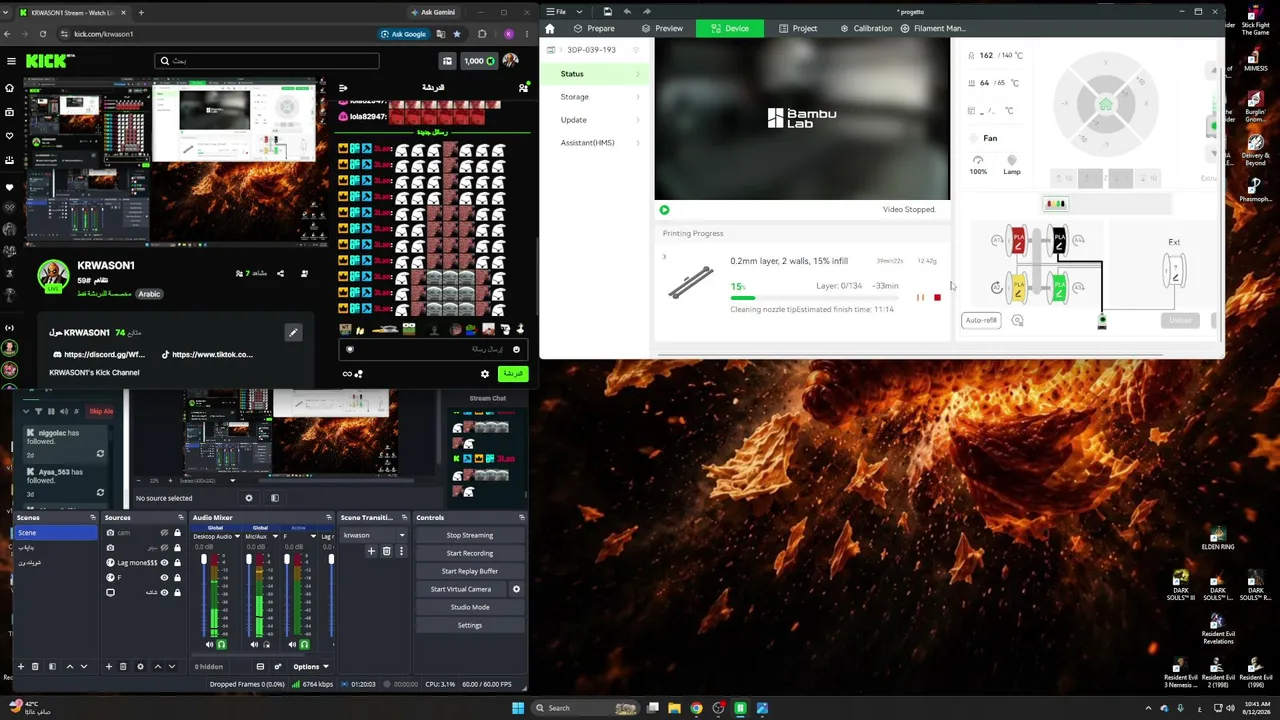Stop the current print with red square
The height and width of the screenshot is (720, 1280).
coord(937,297)
